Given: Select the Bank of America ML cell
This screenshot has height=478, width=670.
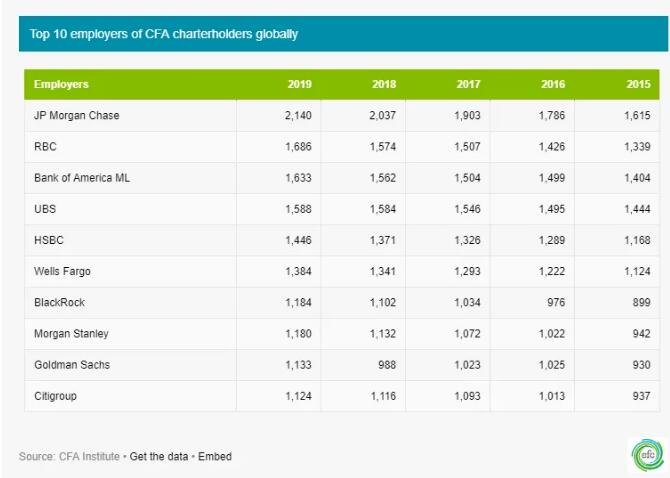Looking at the screenshot, I should (82, 178).
